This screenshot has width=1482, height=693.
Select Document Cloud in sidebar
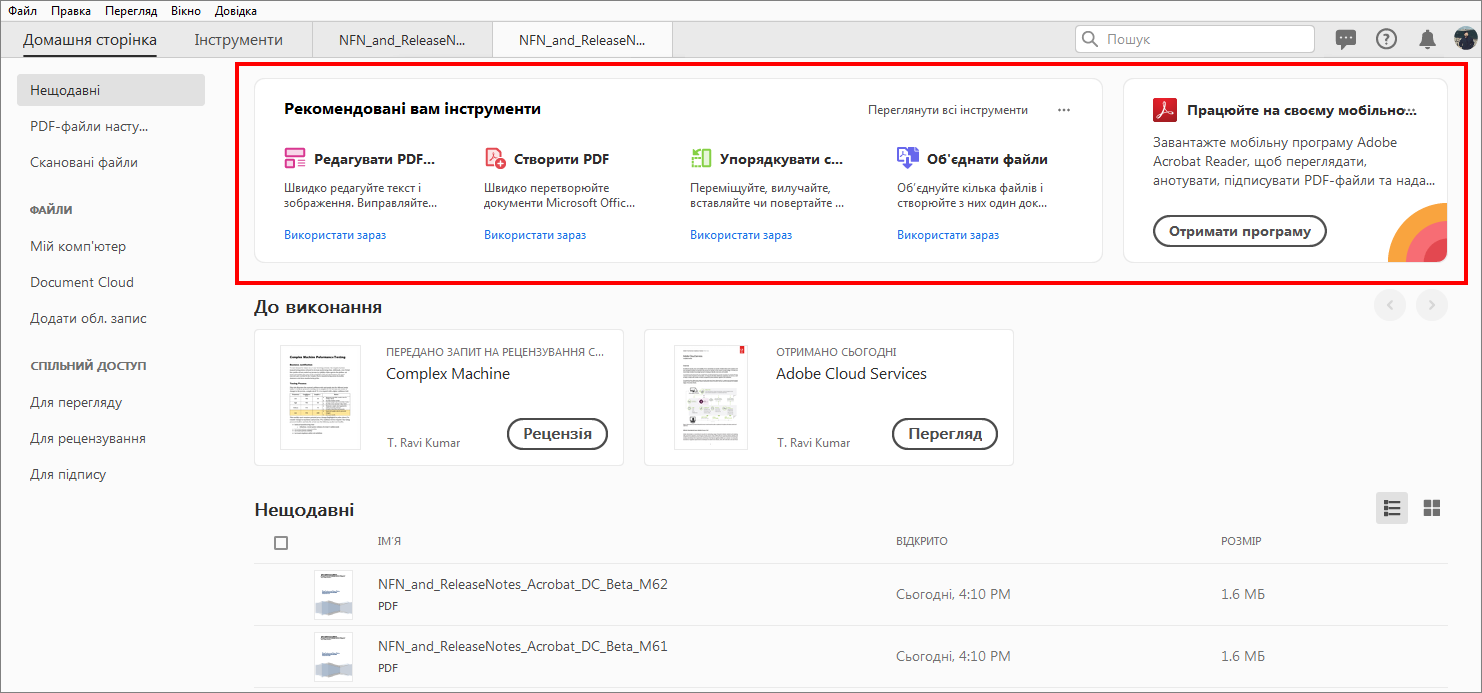(x=82, y=282)
